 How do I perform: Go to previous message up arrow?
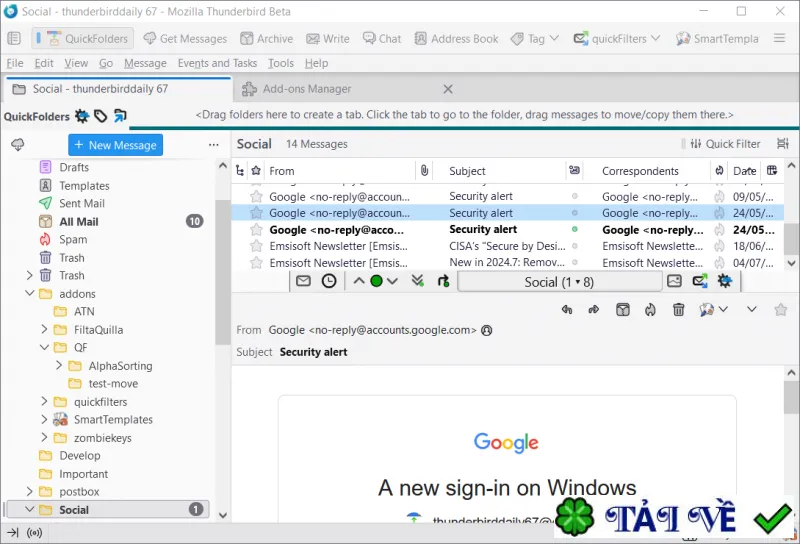(x=359, y=281)
